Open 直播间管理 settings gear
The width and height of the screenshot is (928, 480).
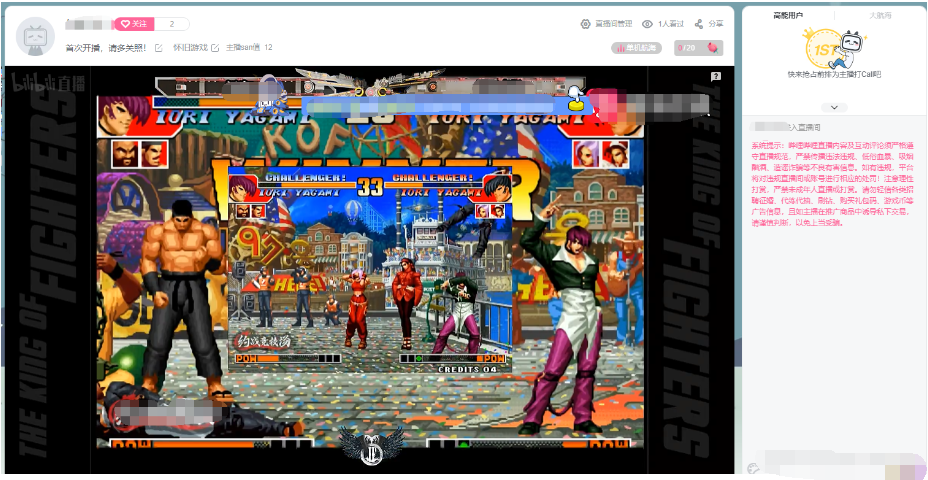(585, 24)
